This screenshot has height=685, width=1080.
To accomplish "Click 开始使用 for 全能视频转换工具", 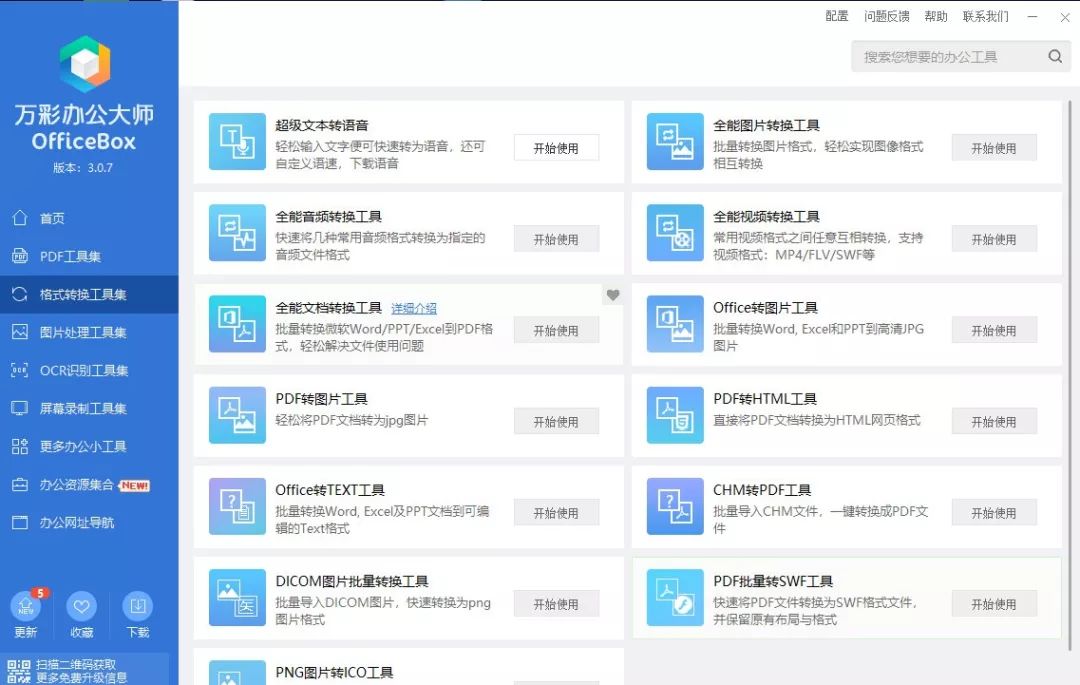I will (994, 240).
